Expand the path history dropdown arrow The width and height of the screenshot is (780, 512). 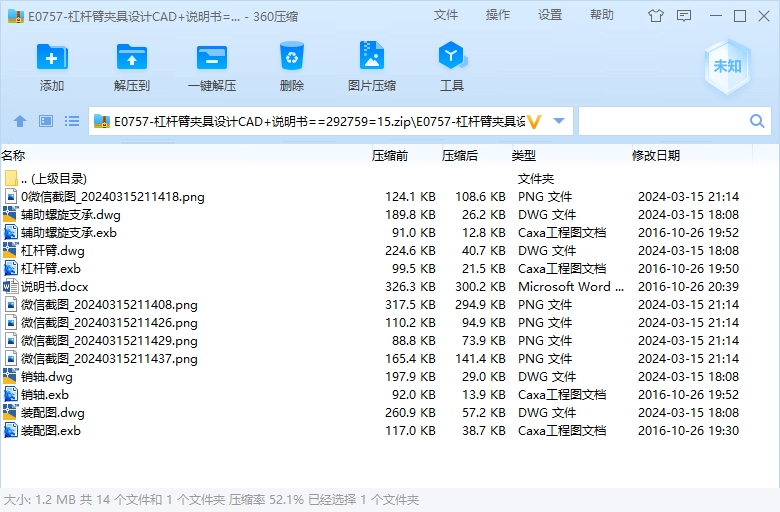[x=559, y=121]
